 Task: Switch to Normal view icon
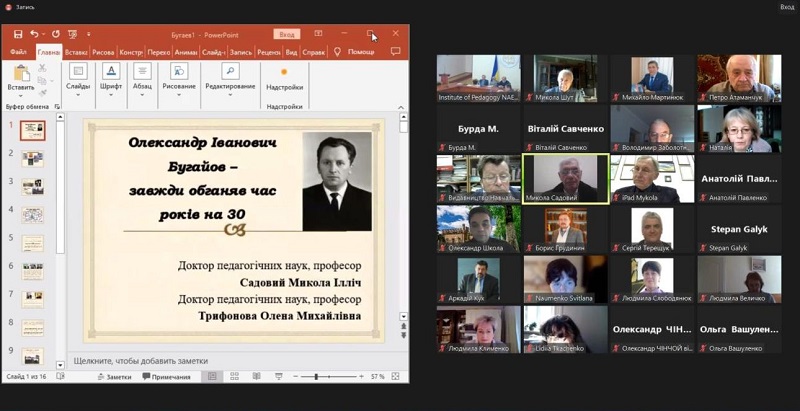212,376
